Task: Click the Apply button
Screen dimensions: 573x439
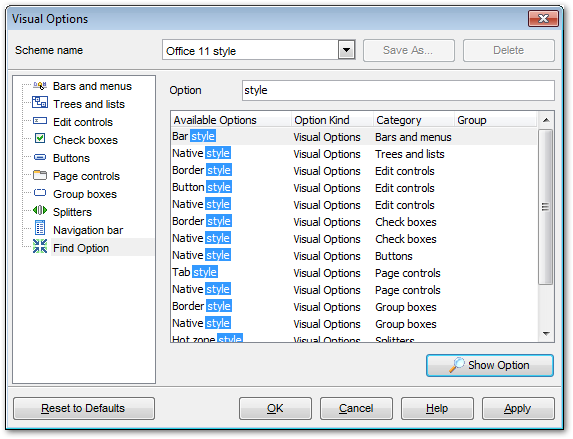Action: [518, 408]
